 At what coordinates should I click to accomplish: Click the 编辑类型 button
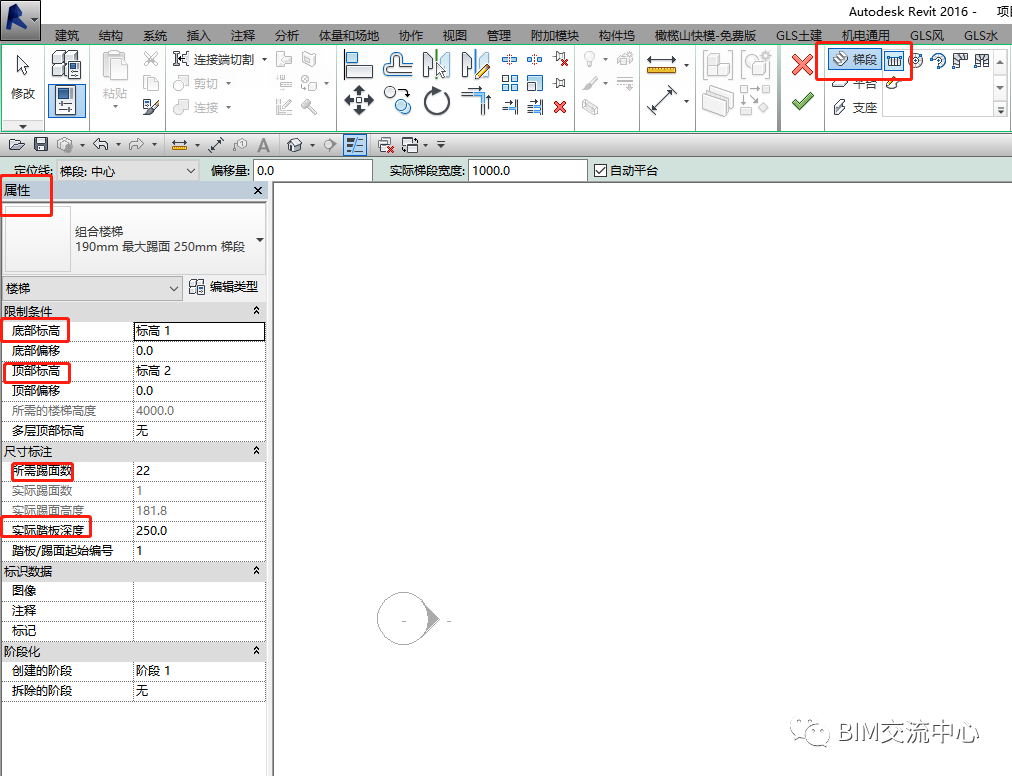223,287
